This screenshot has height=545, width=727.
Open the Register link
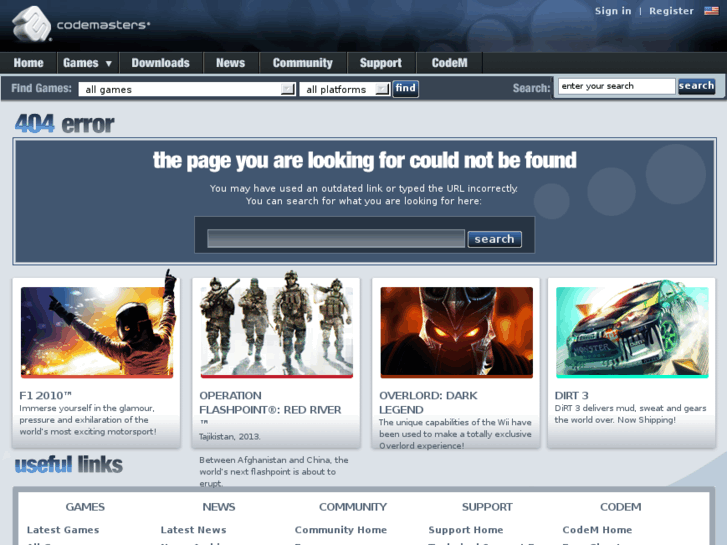[x=671, y=11]
